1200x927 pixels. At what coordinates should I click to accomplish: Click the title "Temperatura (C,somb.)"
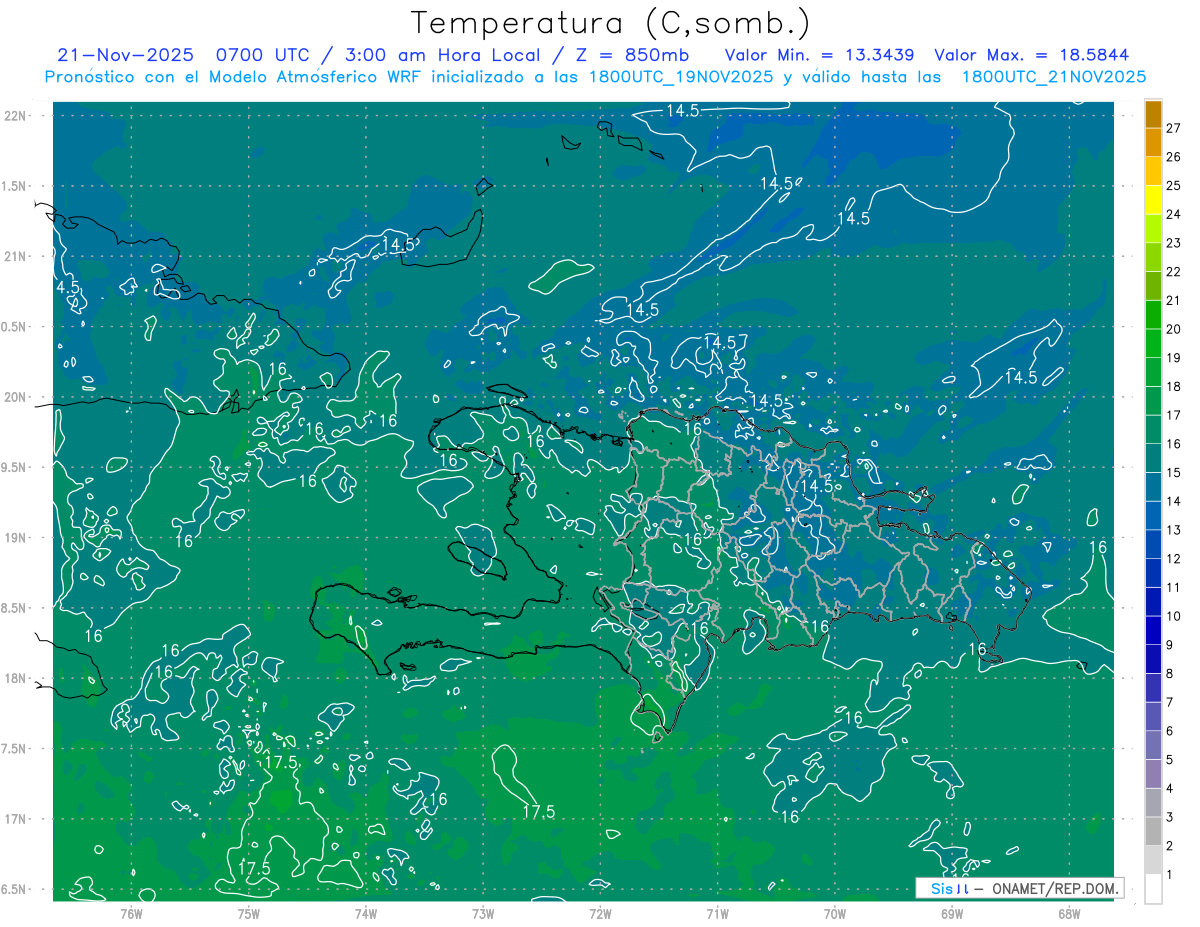pos(611,22)
